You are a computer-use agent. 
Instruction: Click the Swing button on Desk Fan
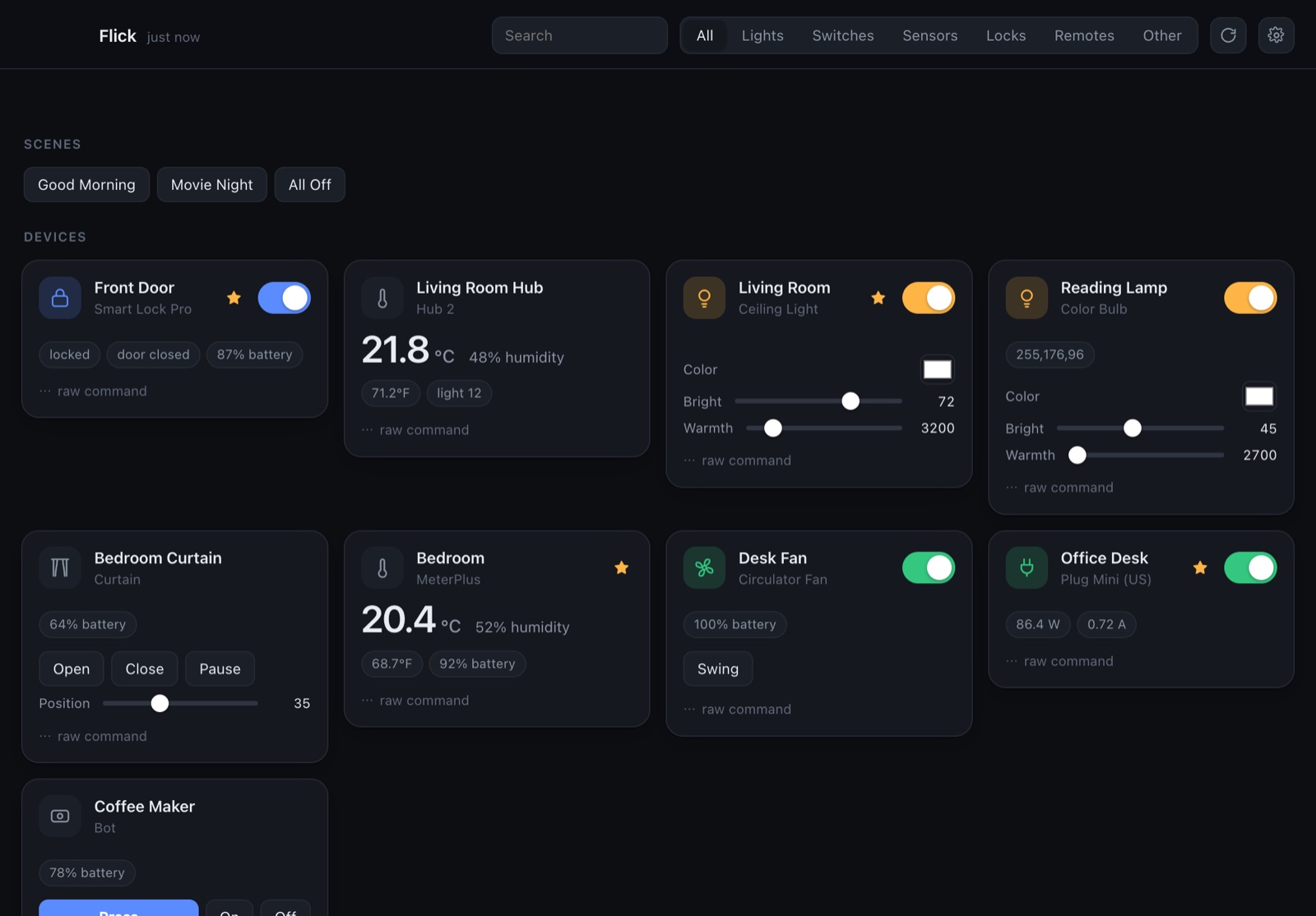tap(718, 669)
